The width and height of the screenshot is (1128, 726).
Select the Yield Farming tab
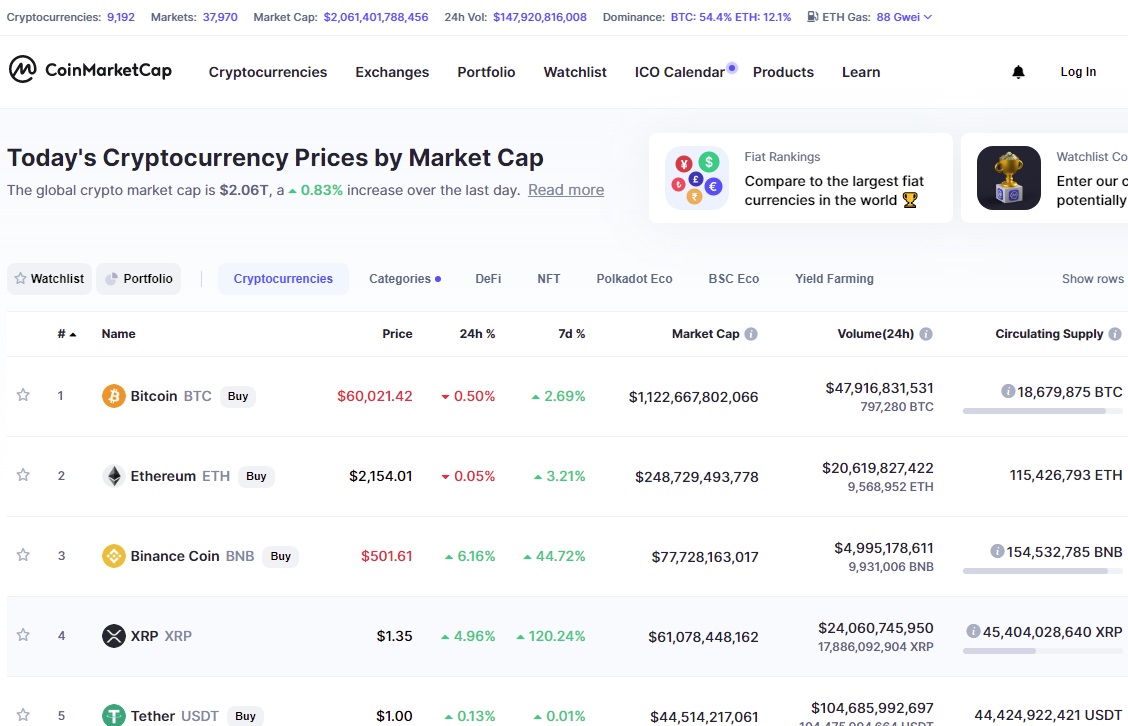[834, 278]
